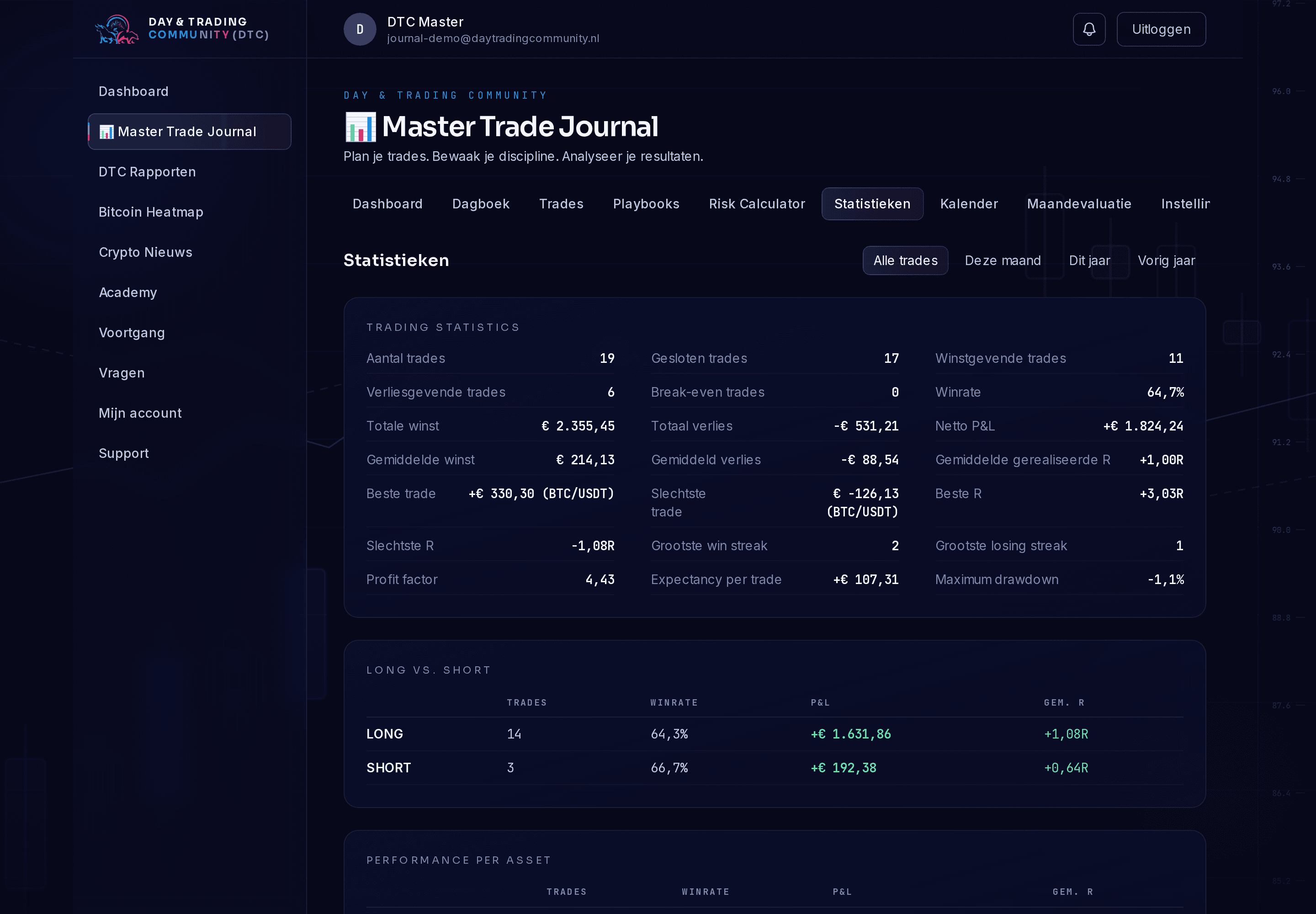This screenshot has height=914, width=1316.
Task: Click the Beste R value +3,03R
Action: 1162,494
